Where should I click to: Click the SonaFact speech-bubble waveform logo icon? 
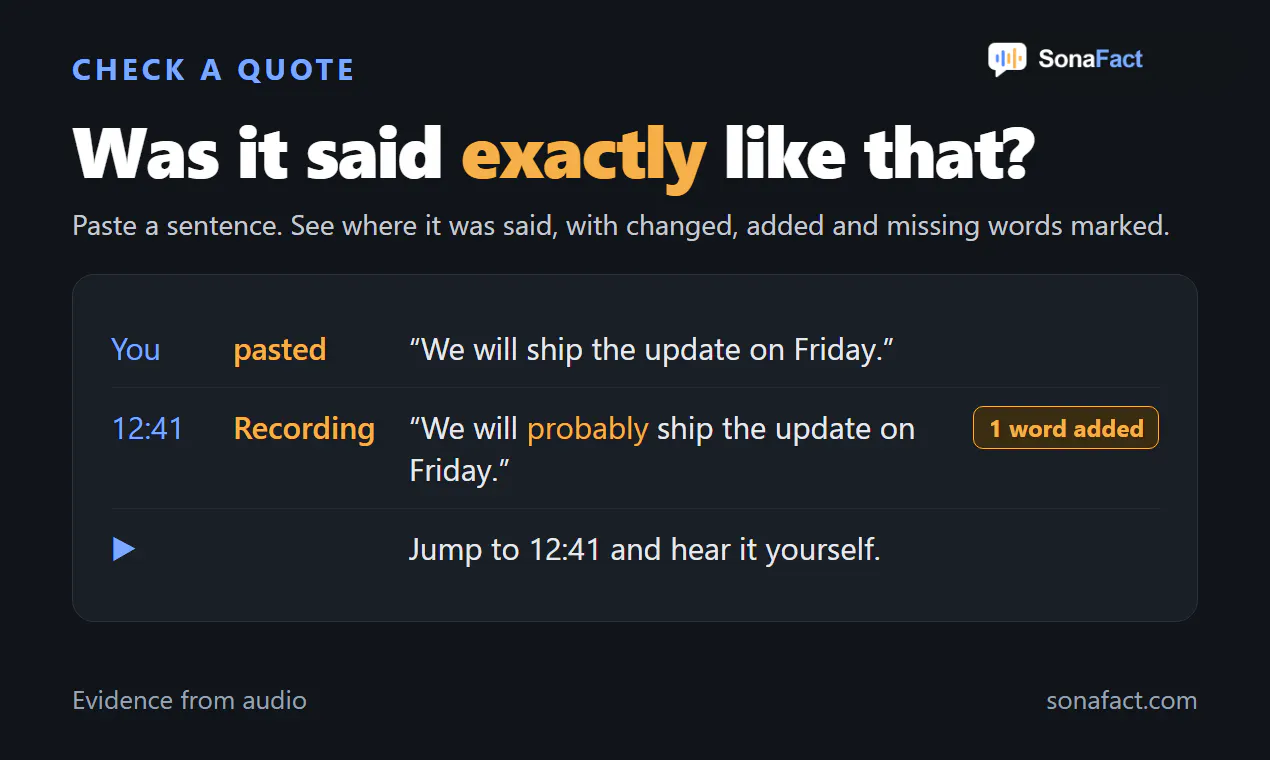pyautogui.click(x=1007, y=59)
